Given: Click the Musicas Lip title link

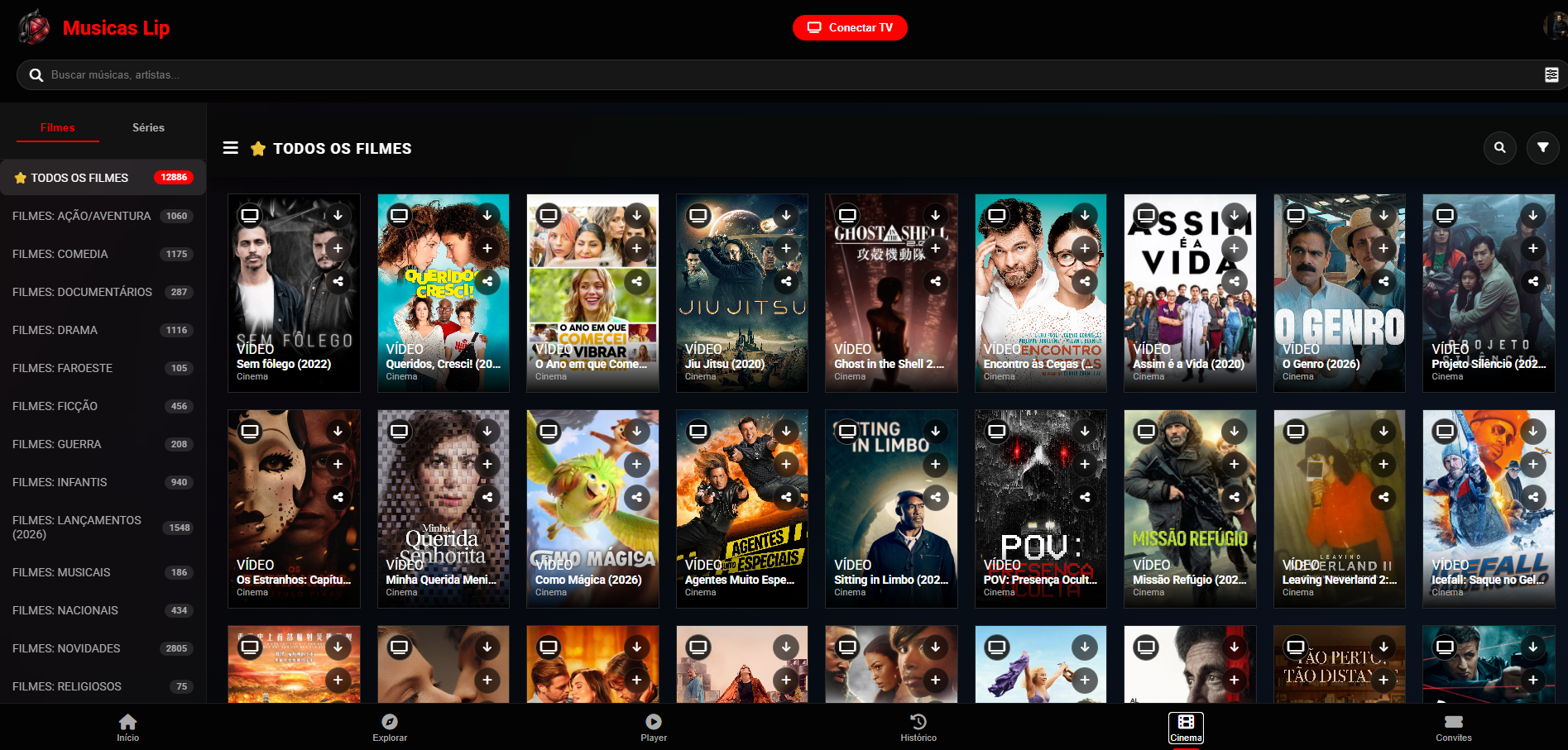Looking at the screenshot, I should [116, 28].
